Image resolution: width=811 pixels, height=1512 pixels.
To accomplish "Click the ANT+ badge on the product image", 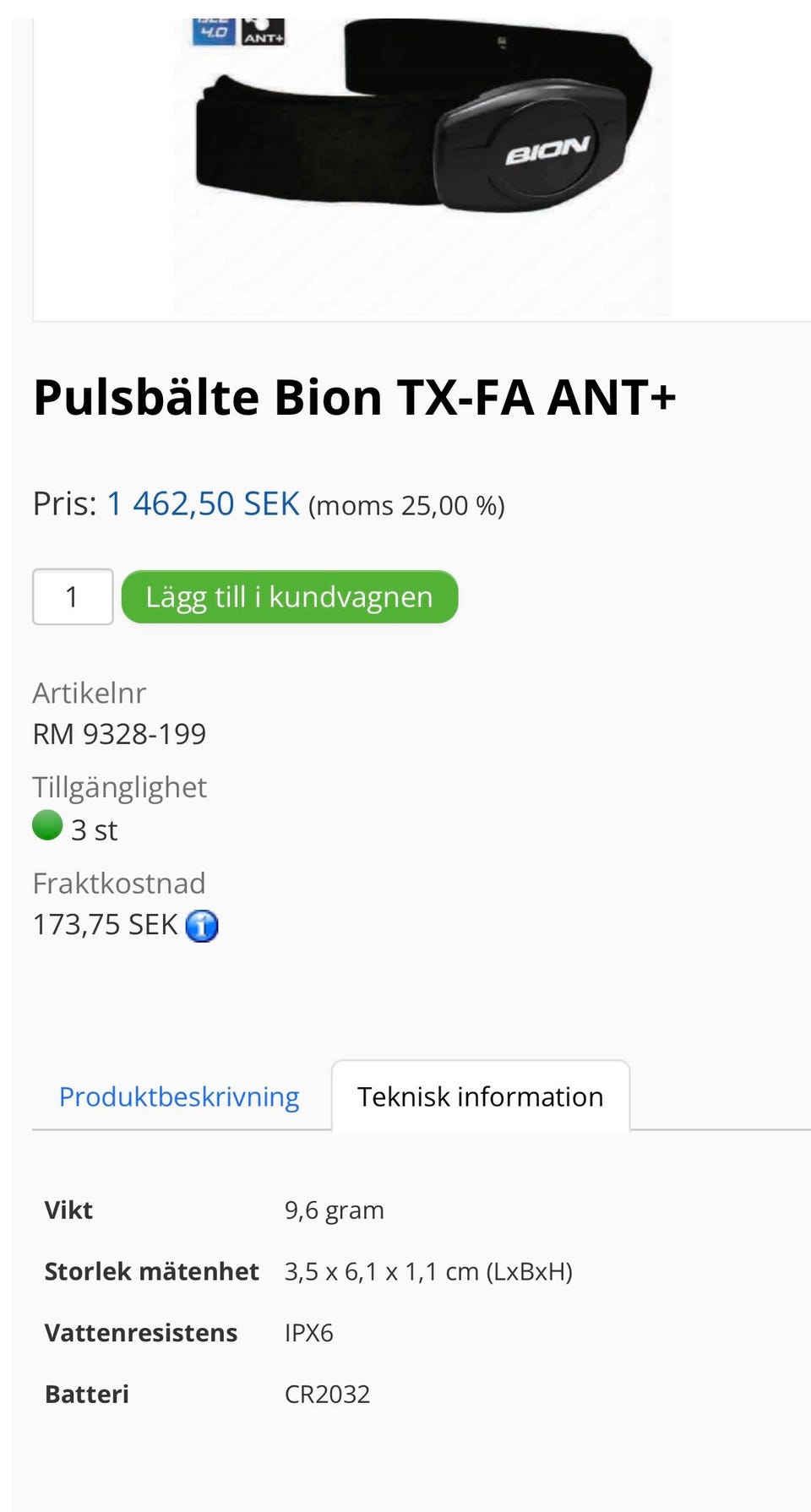I will pos(264,32).
